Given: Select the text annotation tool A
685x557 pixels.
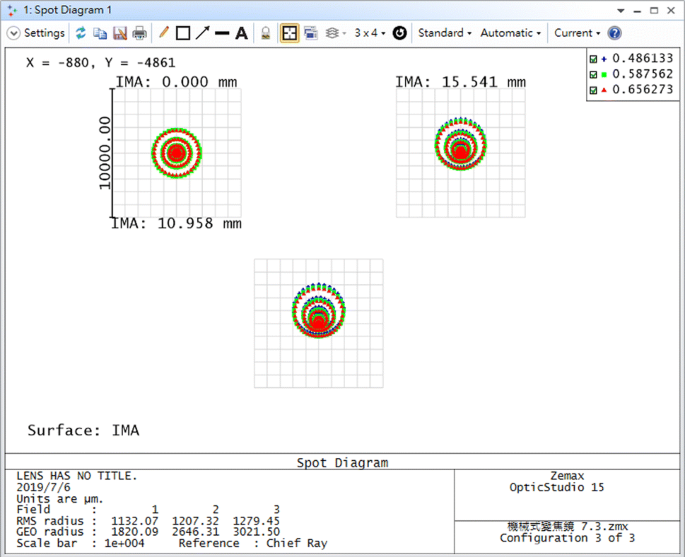Looking at the screenshot, I should [241, 33].
